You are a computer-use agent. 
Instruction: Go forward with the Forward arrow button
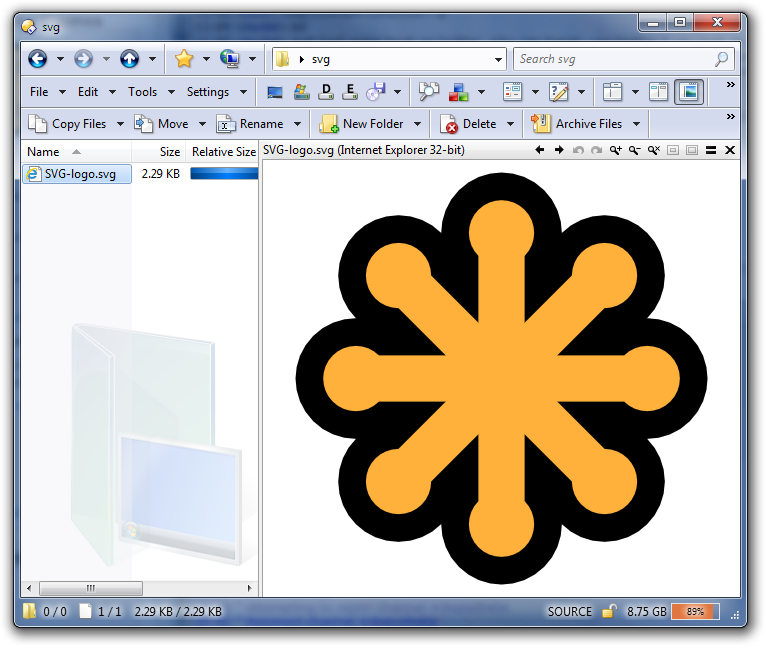(x=83, y=59)
